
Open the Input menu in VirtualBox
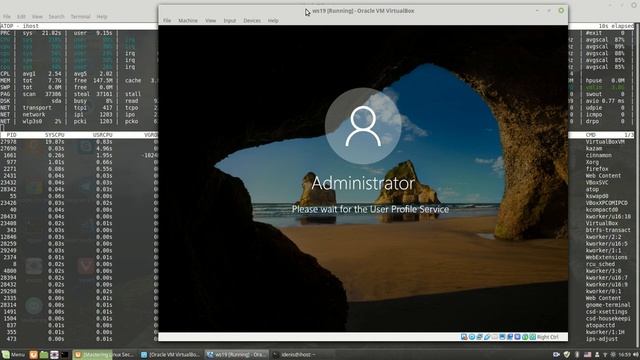tap(230, 20)
